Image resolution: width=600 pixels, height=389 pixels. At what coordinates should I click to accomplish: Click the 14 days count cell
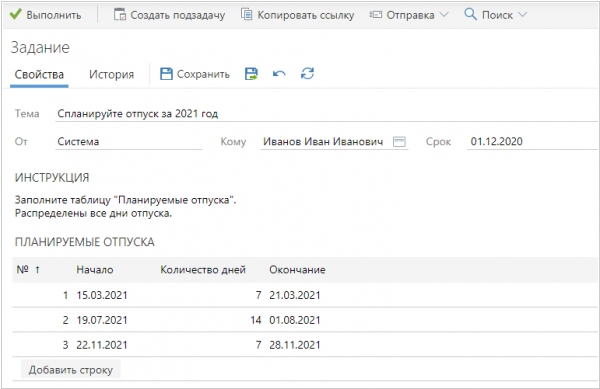point(256,320)
